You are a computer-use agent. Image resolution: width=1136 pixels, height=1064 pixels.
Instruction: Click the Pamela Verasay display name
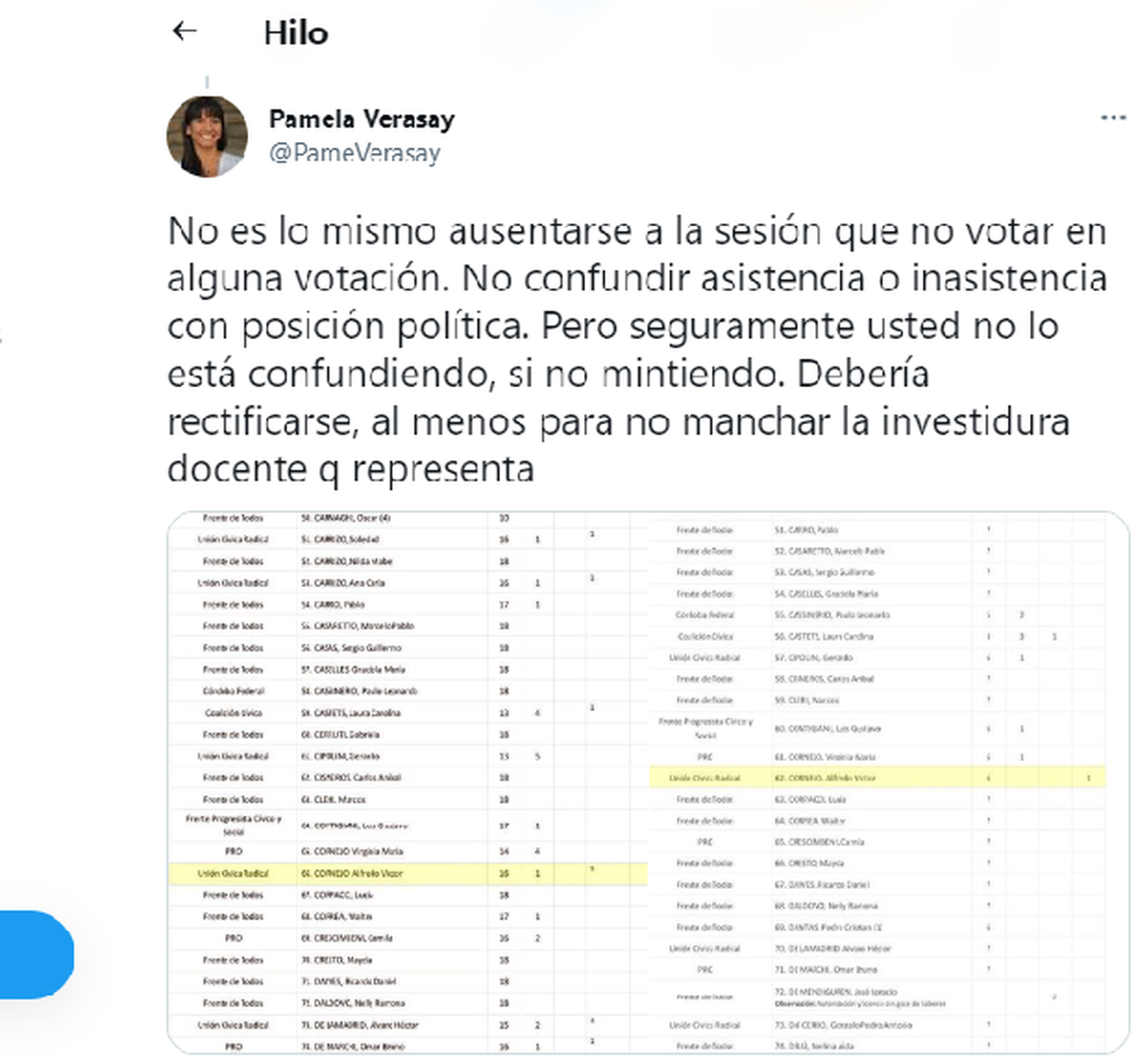pos(362,119)
